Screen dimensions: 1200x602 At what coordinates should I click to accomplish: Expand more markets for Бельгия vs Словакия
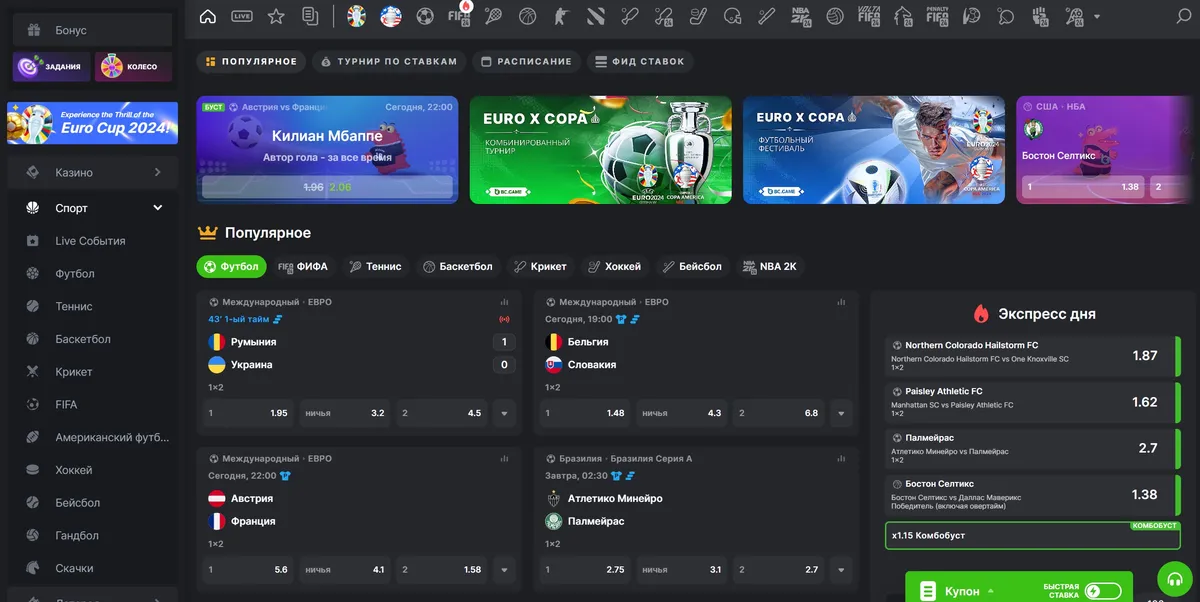[x=841, y=413]
